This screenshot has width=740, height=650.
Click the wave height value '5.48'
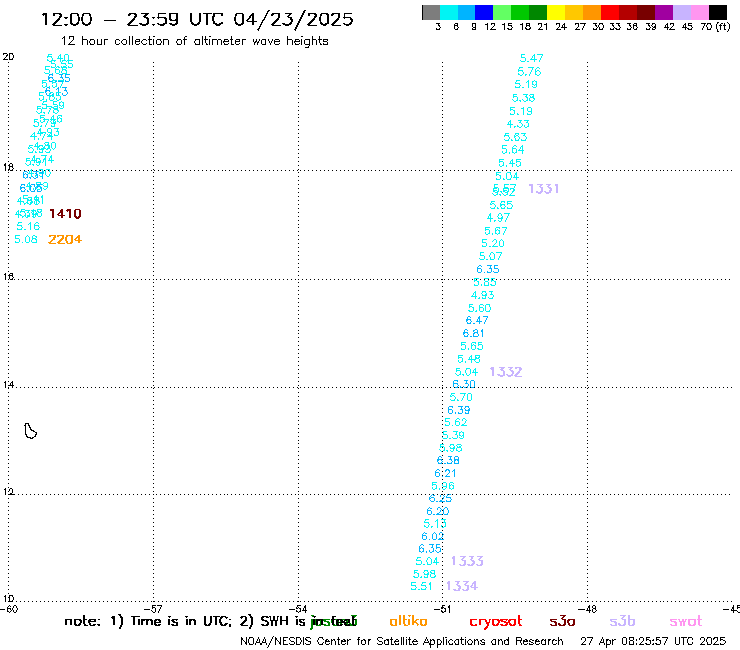click(469, 359)
